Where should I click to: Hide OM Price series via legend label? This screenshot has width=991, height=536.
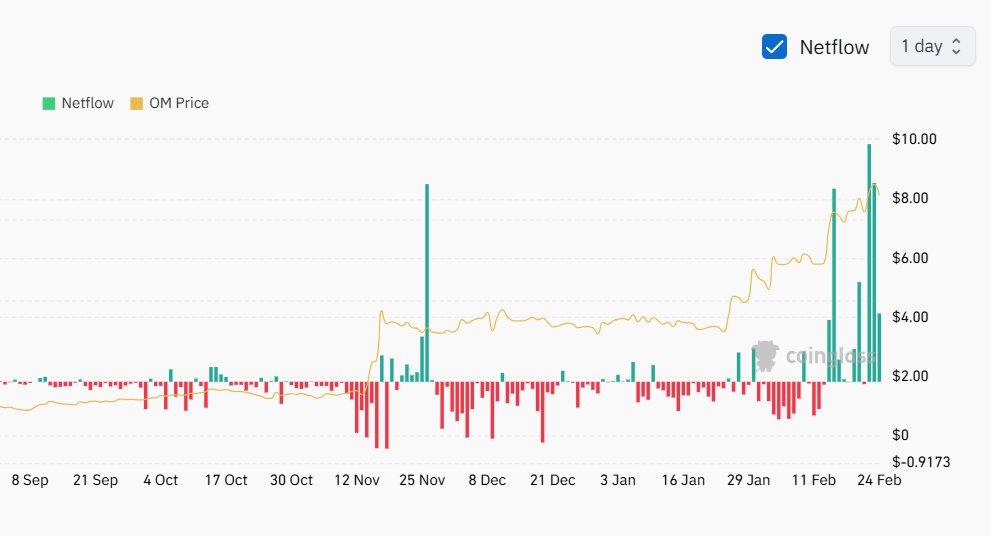(179, 103)
